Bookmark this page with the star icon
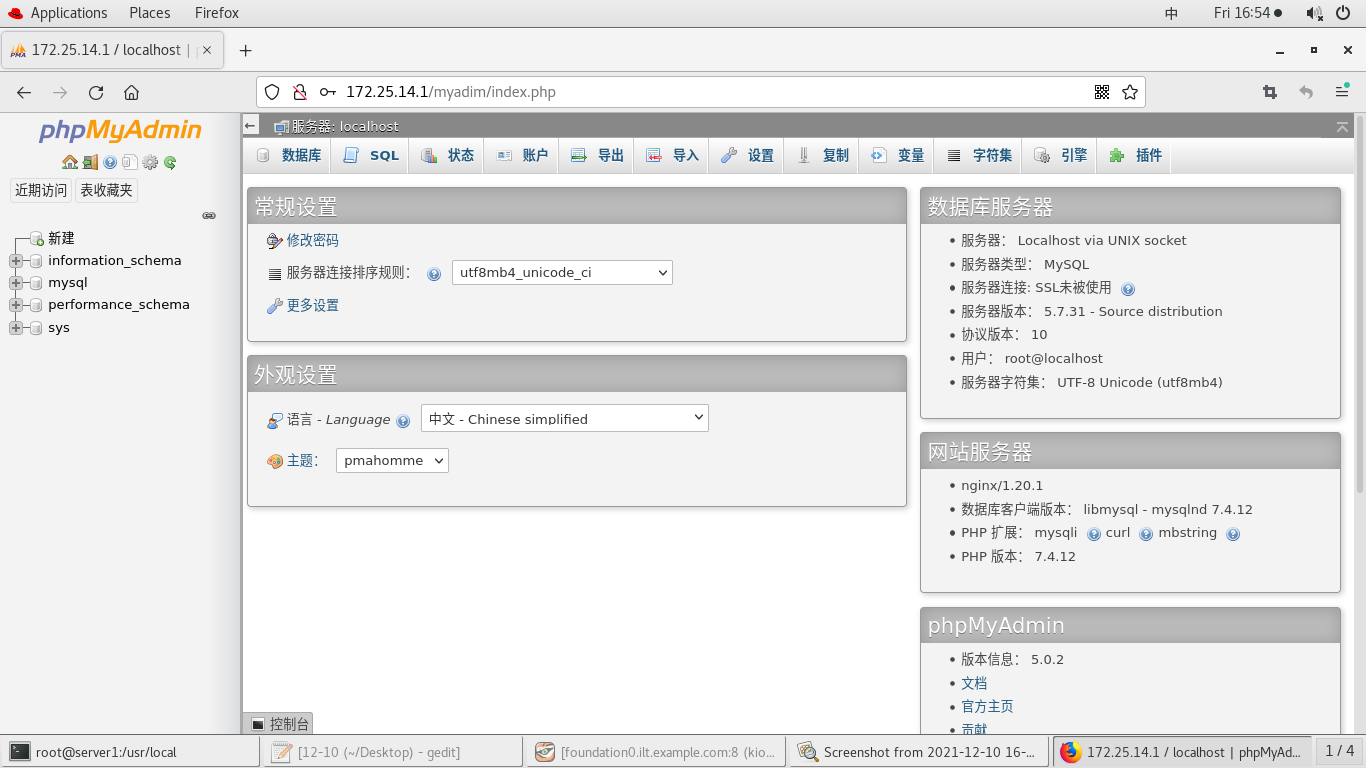Viewport: 1366px width, 768px height. click(x=1130, y=92)
